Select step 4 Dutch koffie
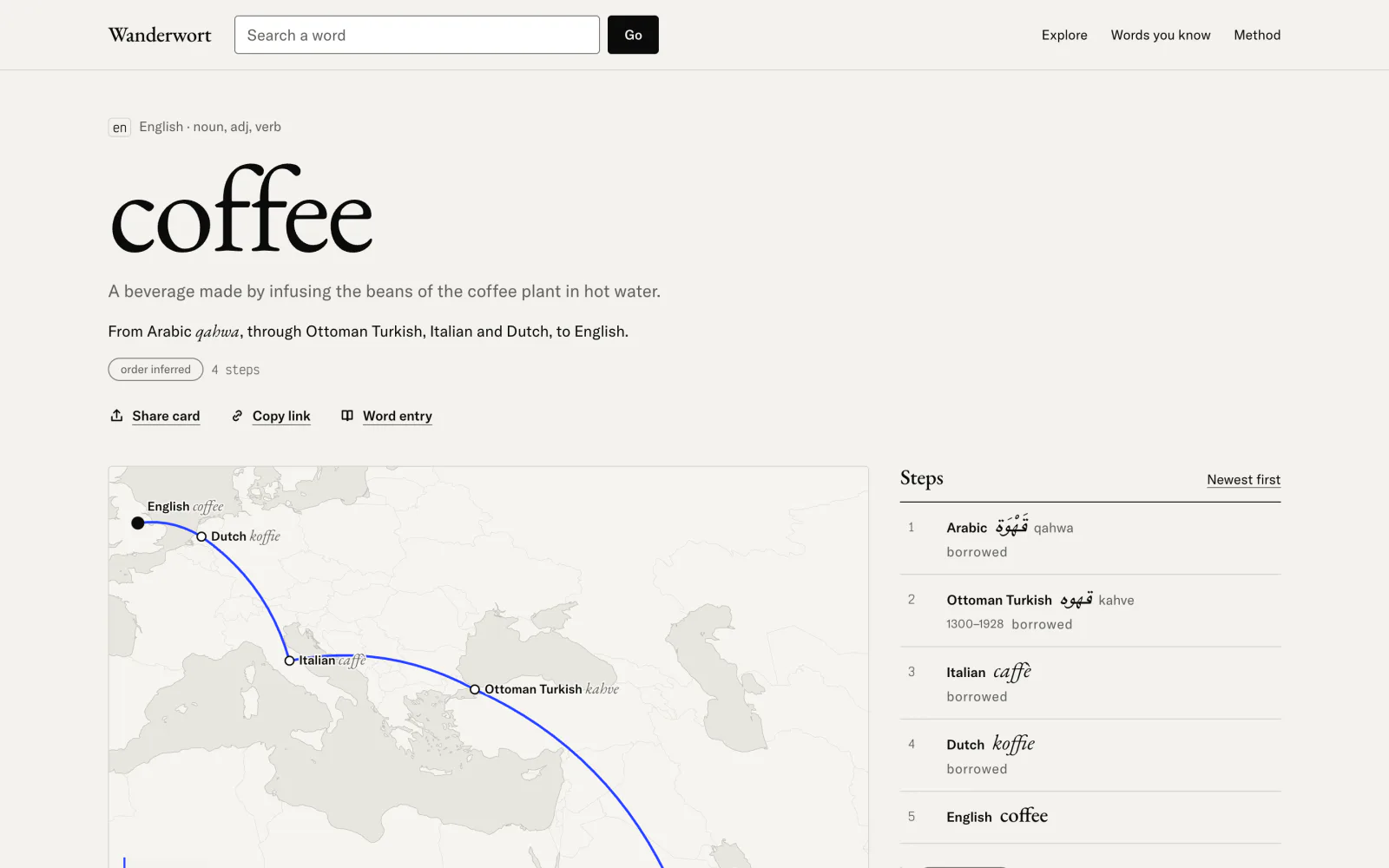 (1090, 755)
